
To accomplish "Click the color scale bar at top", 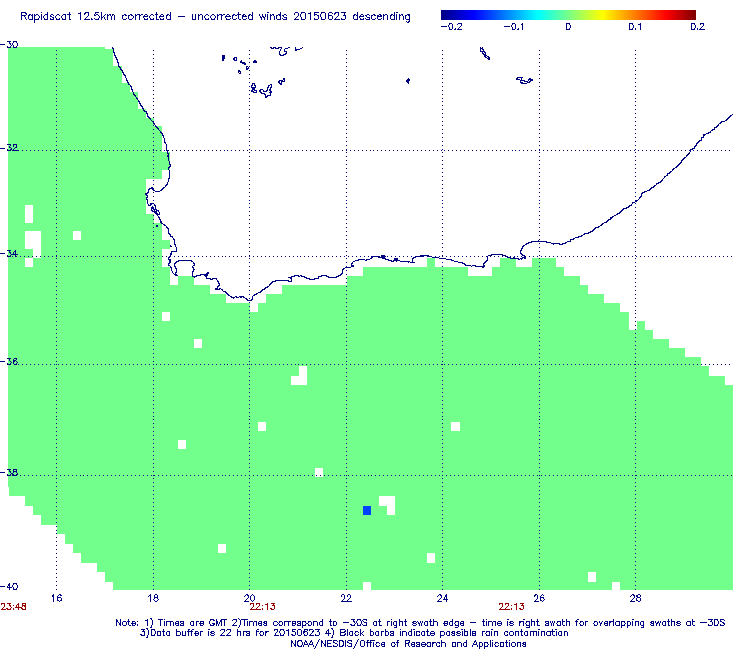I will pyautogui.click(x=568, y=15).
